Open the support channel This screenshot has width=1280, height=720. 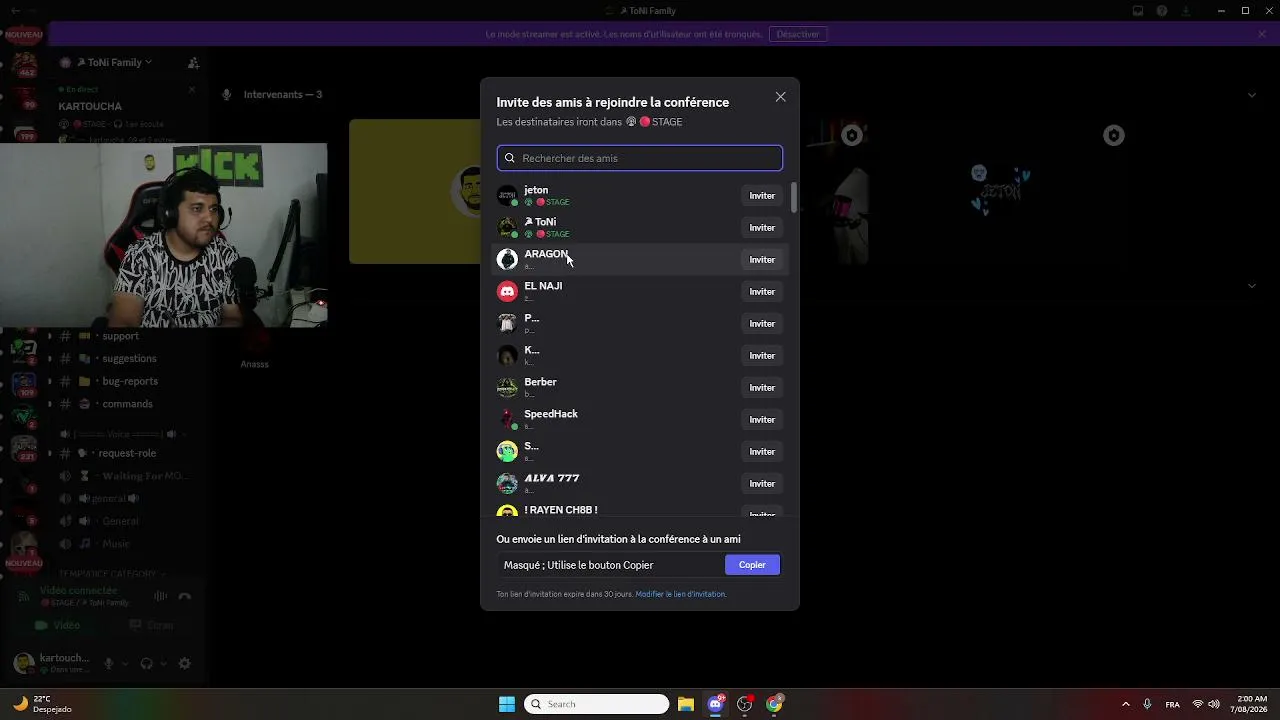[120, 336]
